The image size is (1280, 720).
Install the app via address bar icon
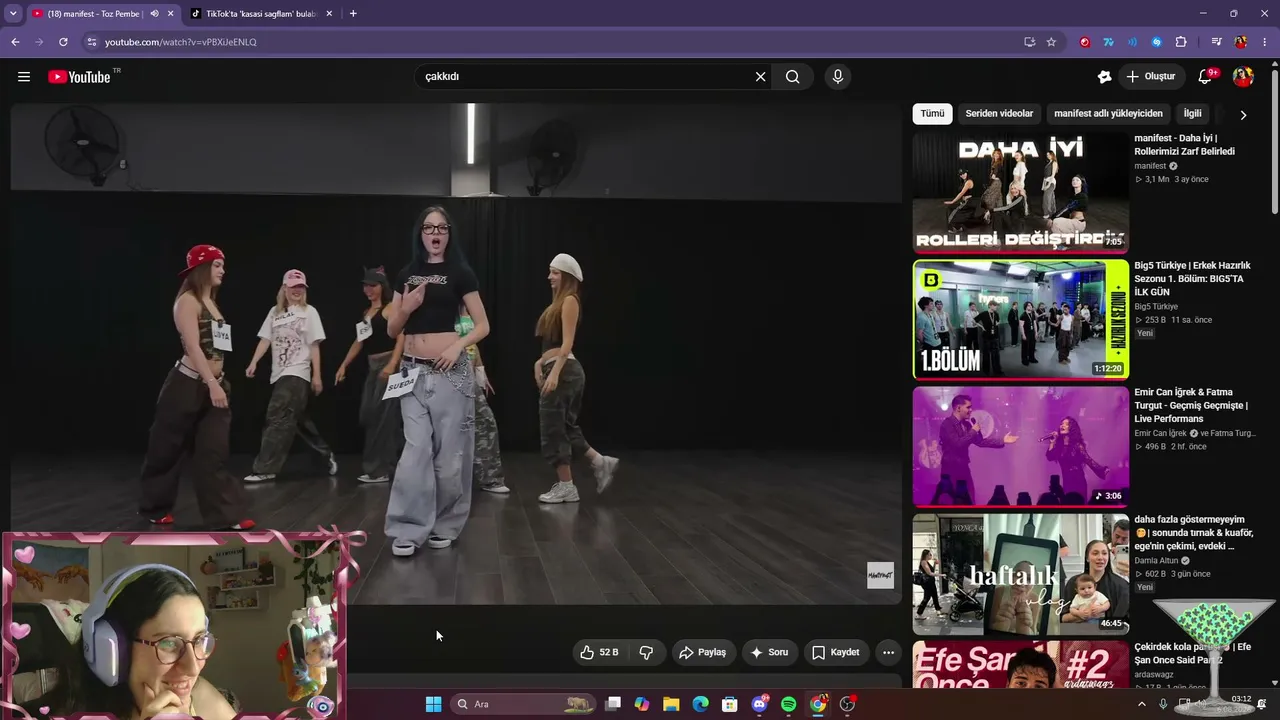point(1029,42)
